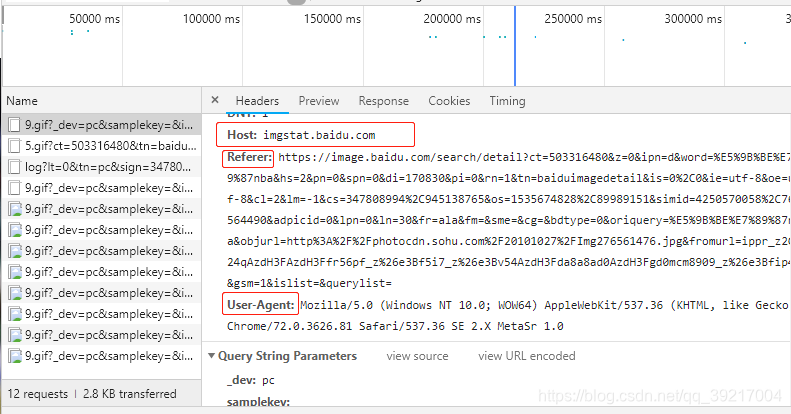Click Chrome/72.0.3626.81 user agent line
791x414 pixels.
pos(395,326)
